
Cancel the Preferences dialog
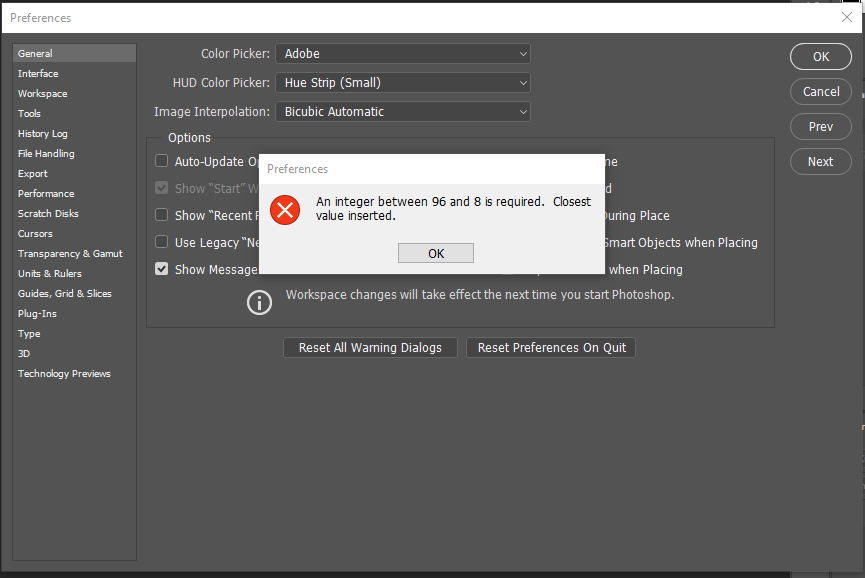pyautogui.click(x=821, y=92)
